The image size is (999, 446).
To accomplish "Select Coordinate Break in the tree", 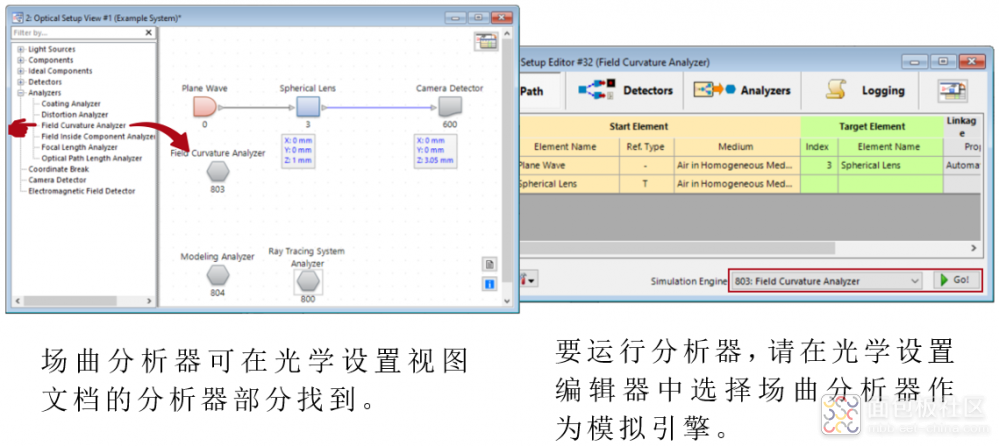I will pyautogui.click(x=59, y=169).
